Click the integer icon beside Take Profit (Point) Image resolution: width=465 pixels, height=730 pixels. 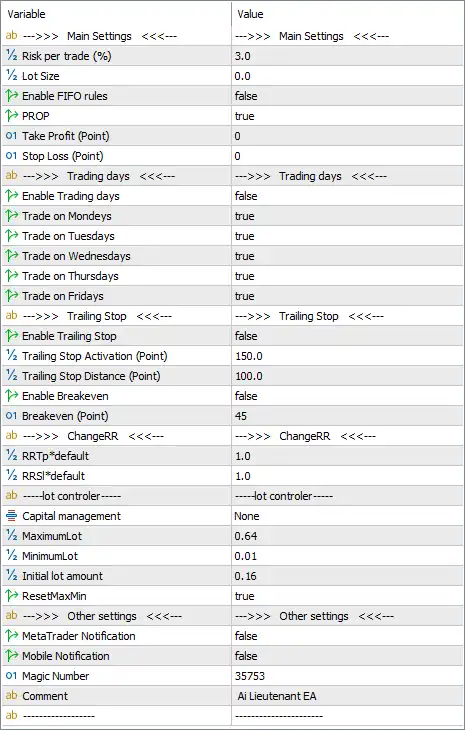11,136
